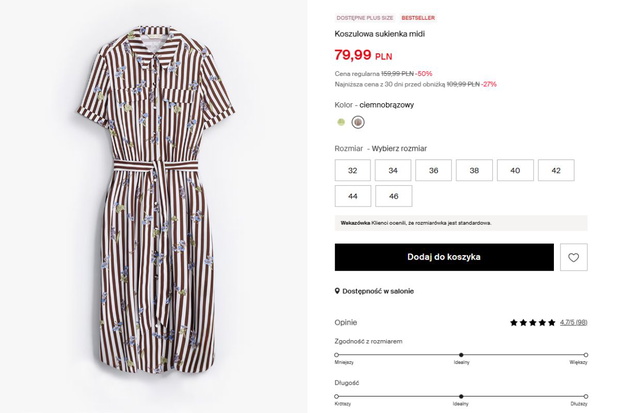Image resolution: width=620 pixels, height=413 pixels.
Task: Select size 44
Action: click(x=353, y=196)
